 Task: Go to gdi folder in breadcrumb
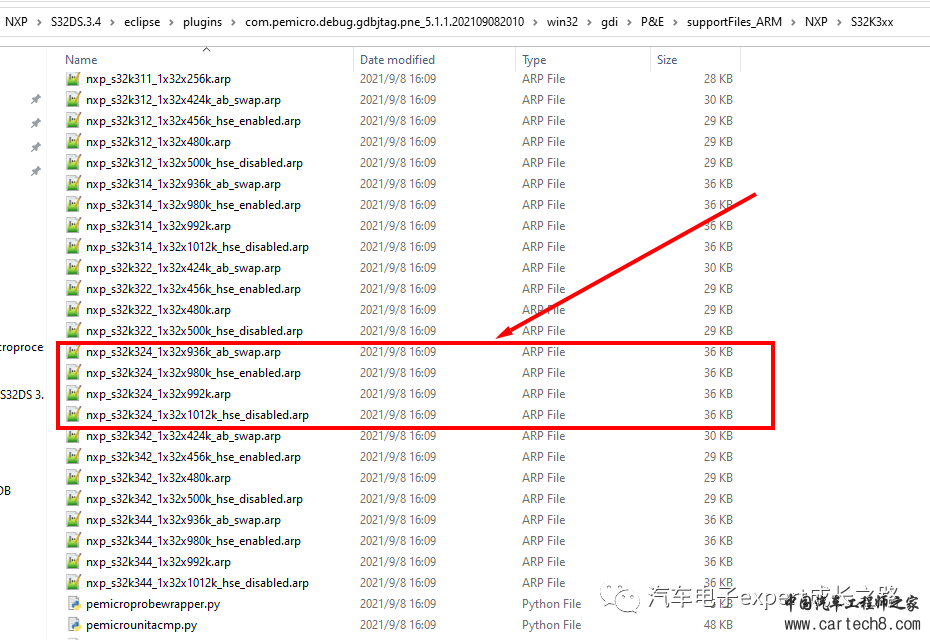click(x=609, y=22)
